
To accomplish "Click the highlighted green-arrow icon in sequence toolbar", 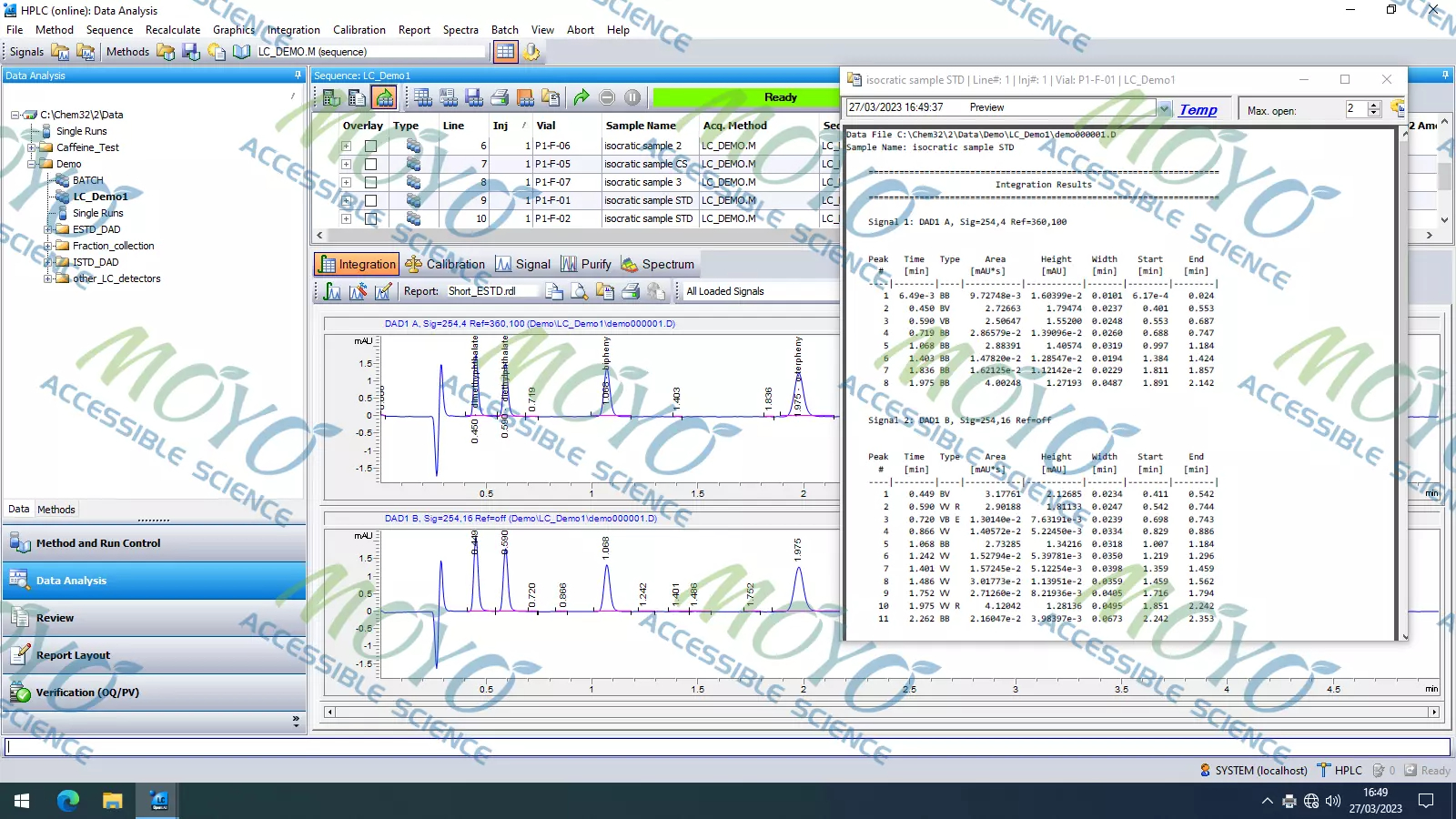I will (x=385, y=97).
